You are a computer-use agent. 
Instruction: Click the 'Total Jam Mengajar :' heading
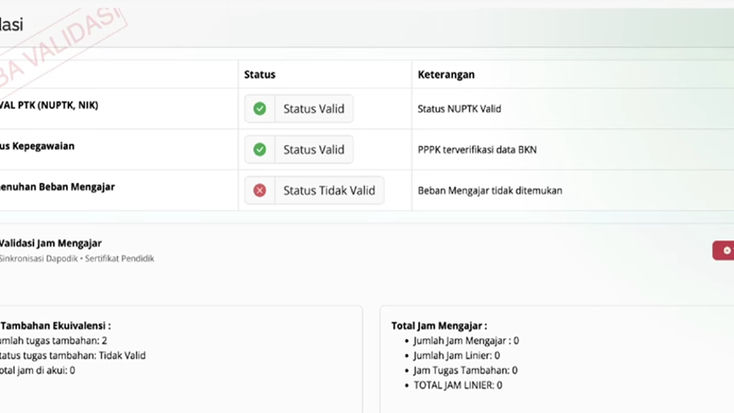(439, 326)
